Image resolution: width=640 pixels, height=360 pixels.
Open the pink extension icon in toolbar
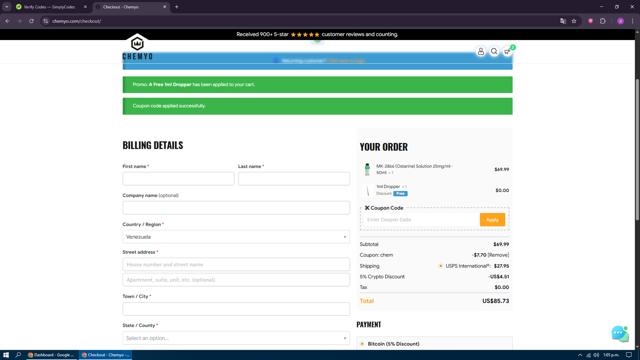click(590, 21)
